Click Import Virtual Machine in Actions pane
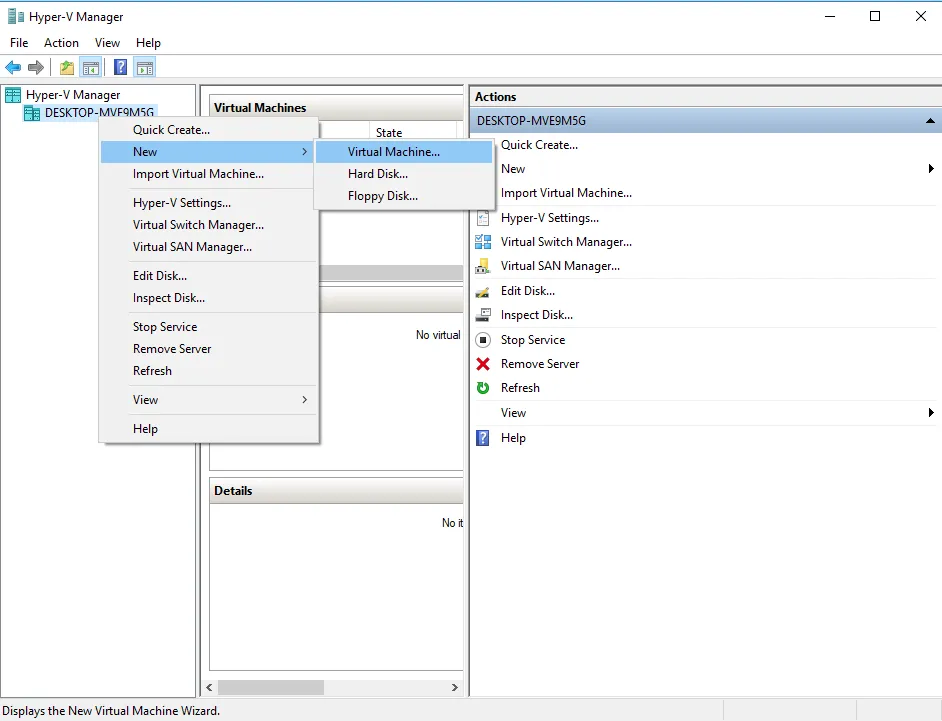The width and height of the screenshot is (942, 721). click(x=566, y=193)
